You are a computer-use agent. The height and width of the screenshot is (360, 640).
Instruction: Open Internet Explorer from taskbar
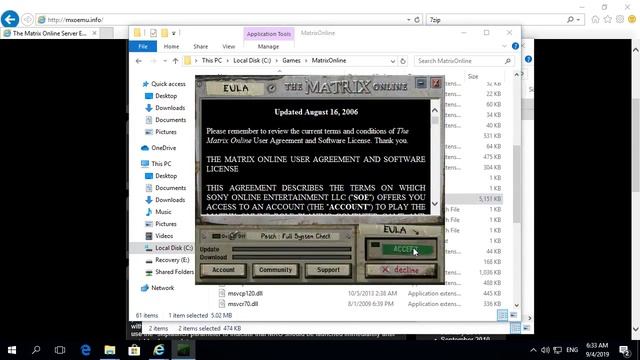pyautogui.click(x=158, y=350)
